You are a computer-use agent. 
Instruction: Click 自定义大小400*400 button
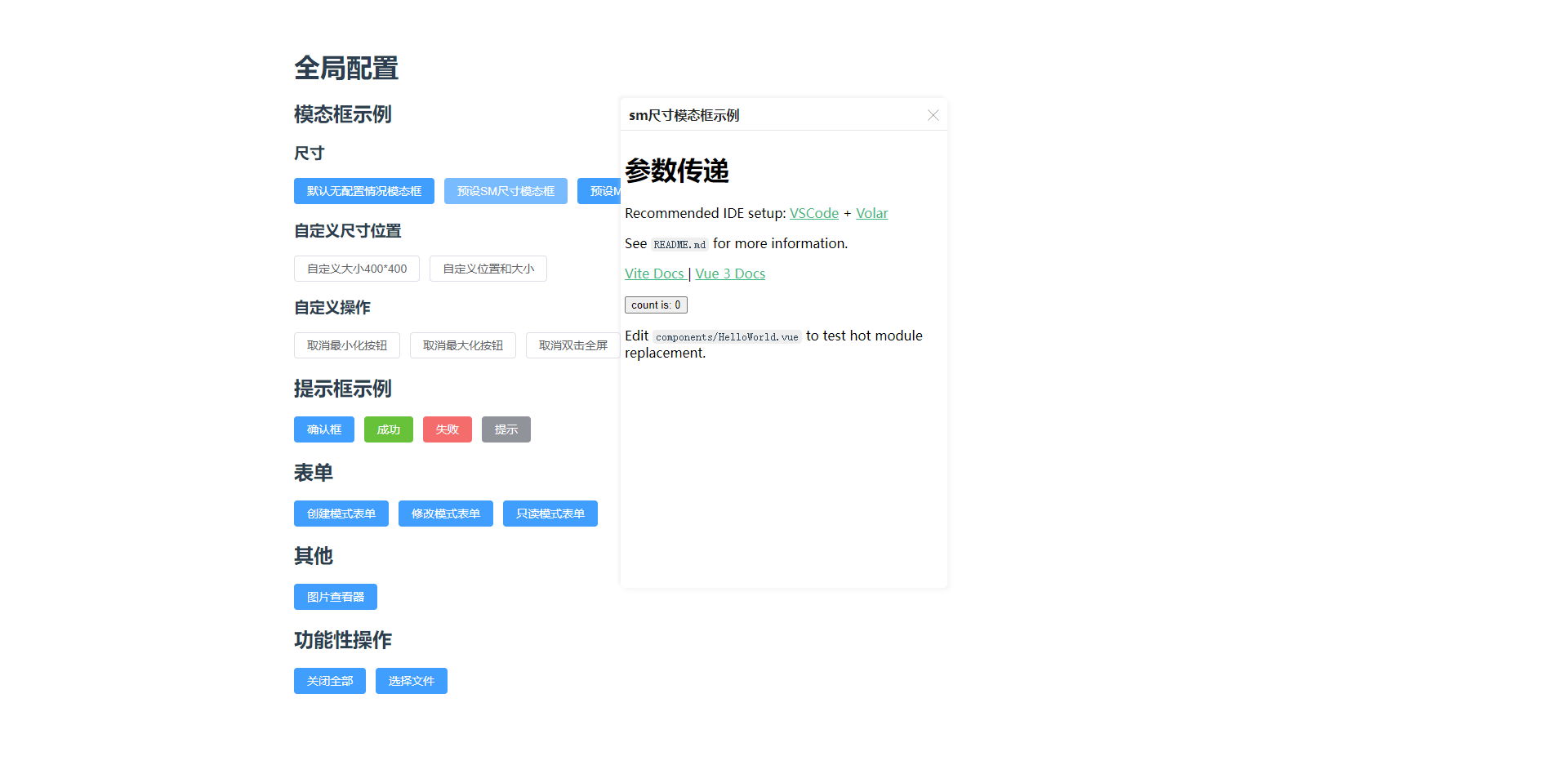357,269
